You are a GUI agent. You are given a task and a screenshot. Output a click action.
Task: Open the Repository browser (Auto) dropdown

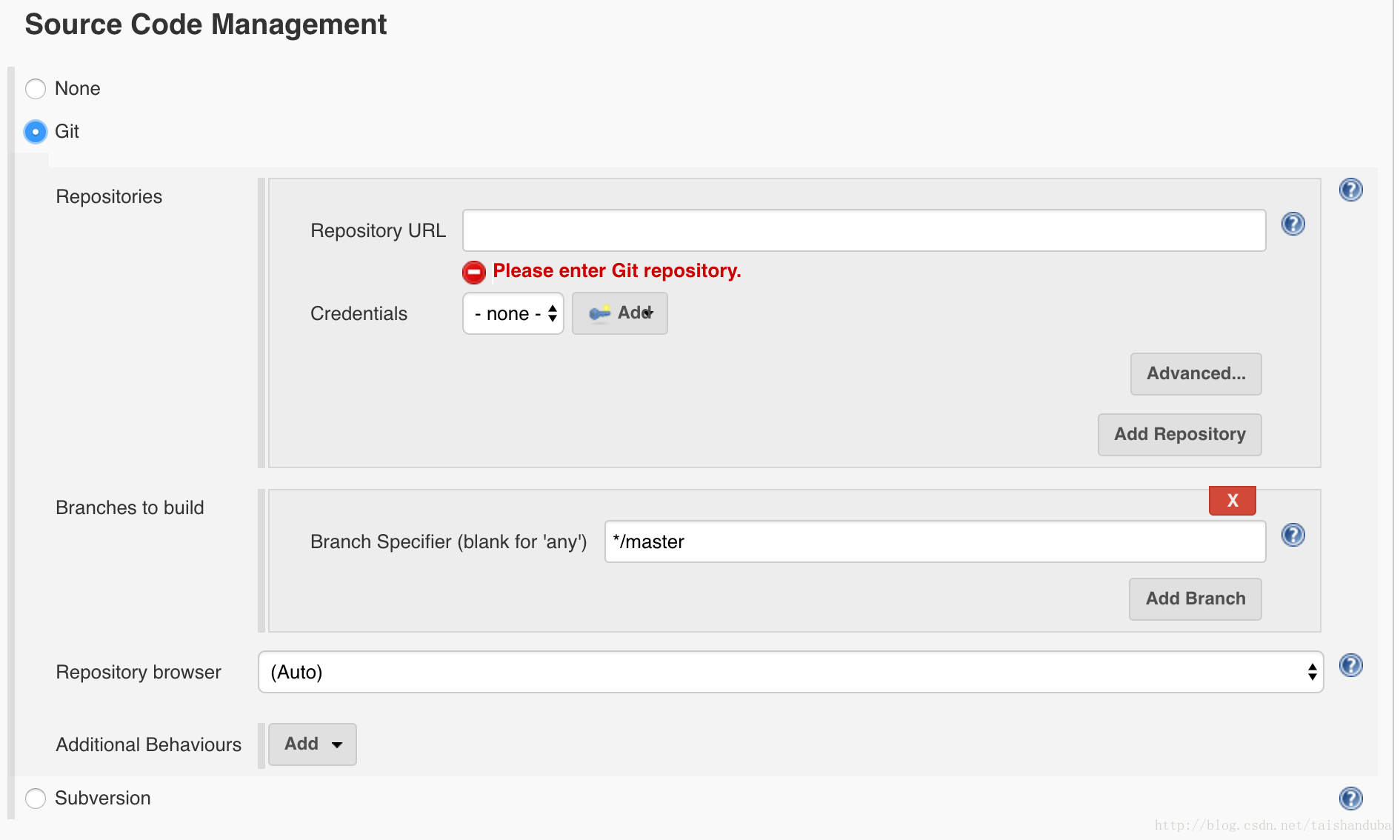(x=791, y=672)
